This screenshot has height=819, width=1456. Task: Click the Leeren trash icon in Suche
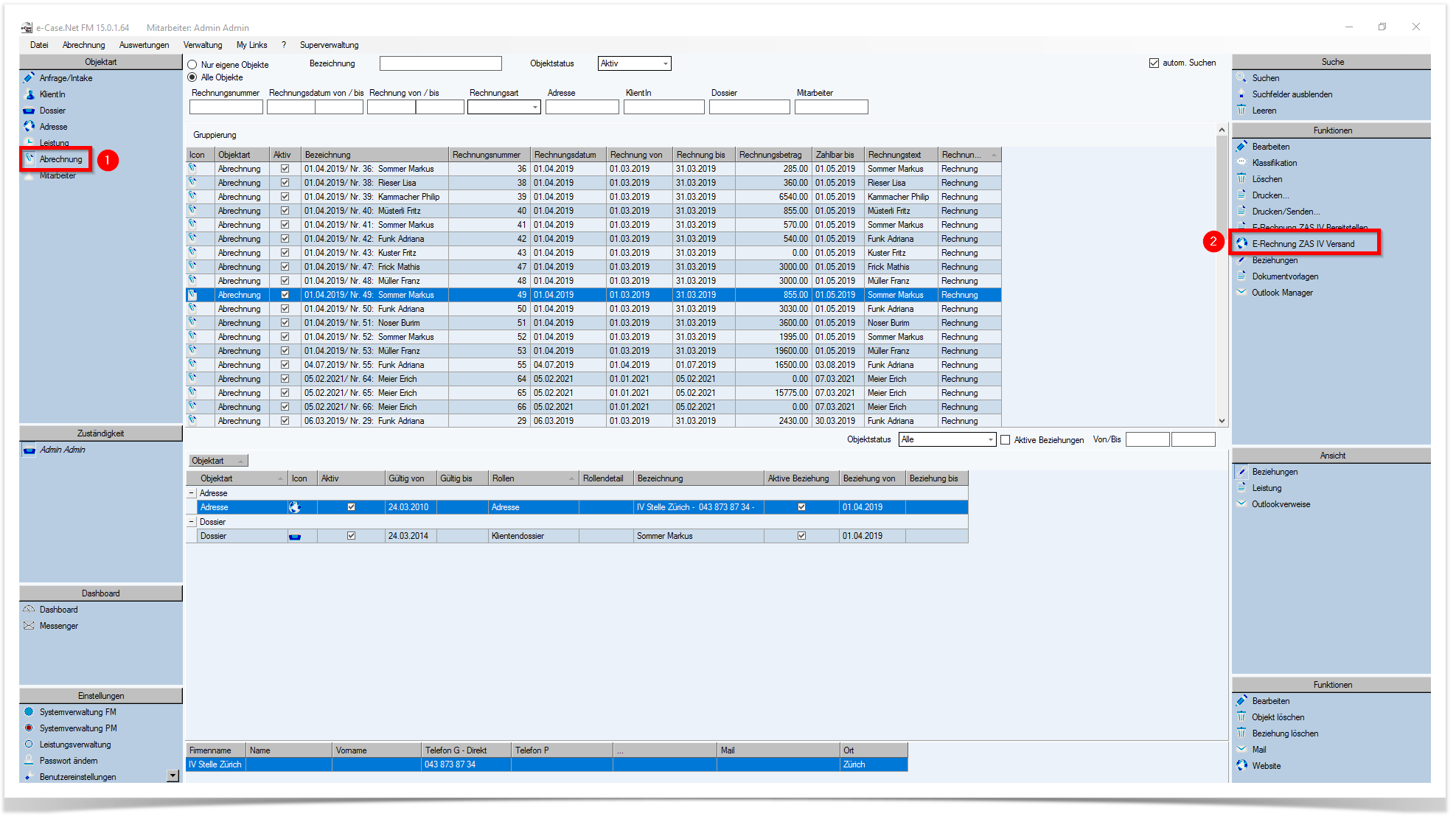coord(1241,111)
